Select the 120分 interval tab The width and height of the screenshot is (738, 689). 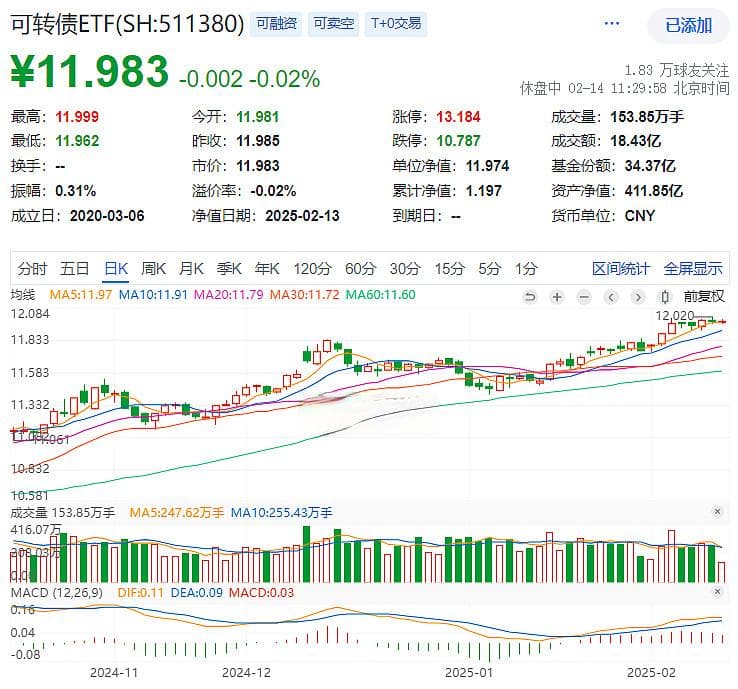[x=313, y=269]
